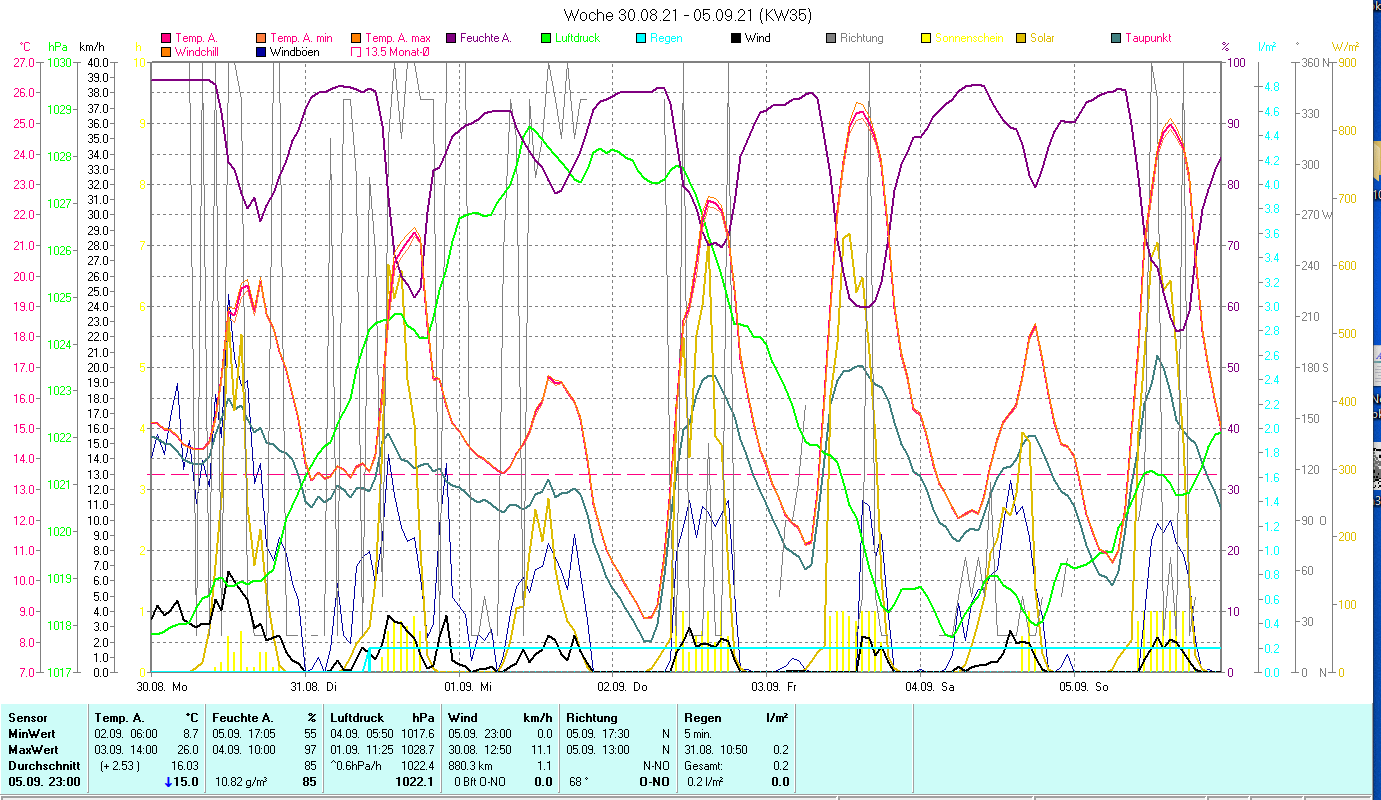The image size is (1381, 800).
Task: Click the wind direction angle '68 °'
Action: coord(576,782)
